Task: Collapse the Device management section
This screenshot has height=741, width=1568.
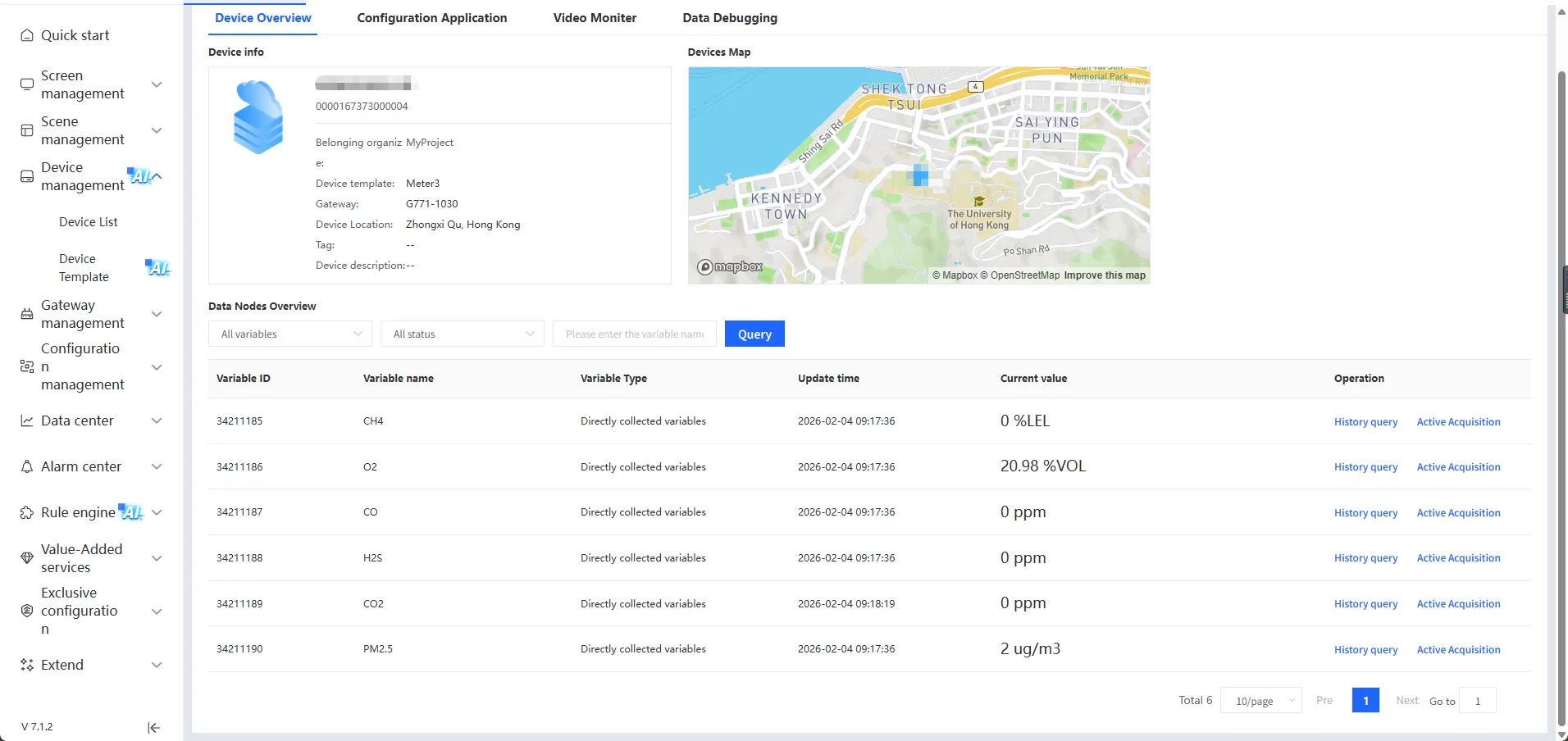Action: 157,176
